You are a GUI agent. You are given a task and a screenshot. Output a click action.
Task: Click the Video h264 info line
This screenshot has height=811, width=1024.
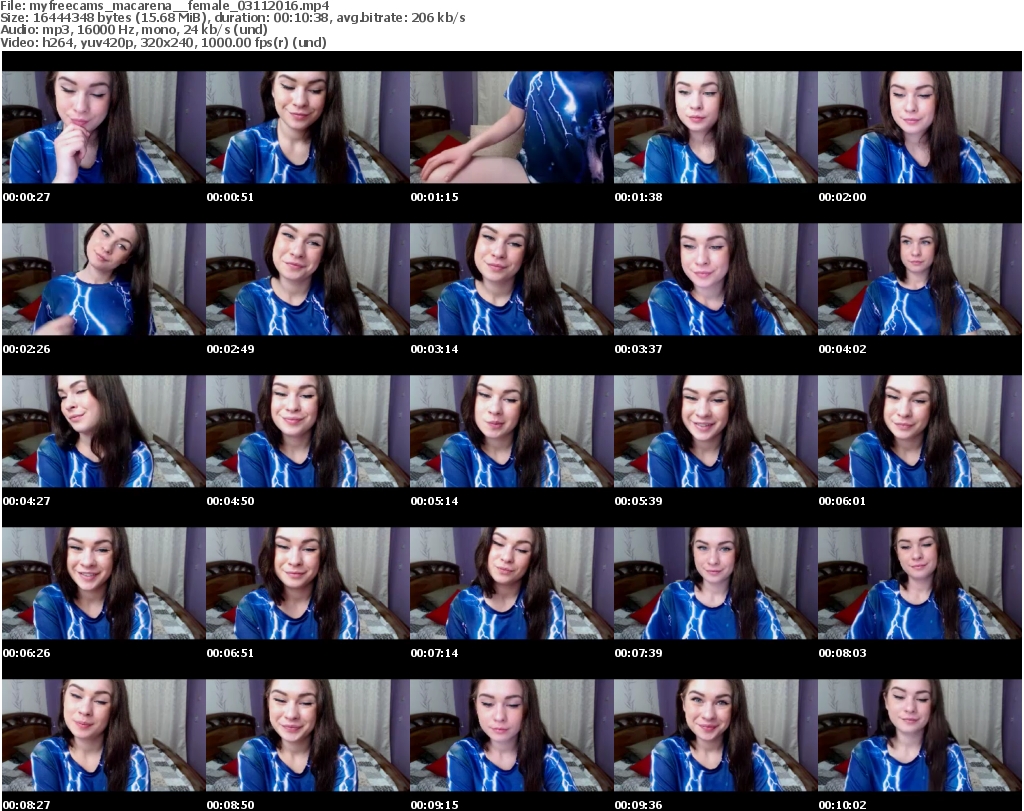pos(163,42)
